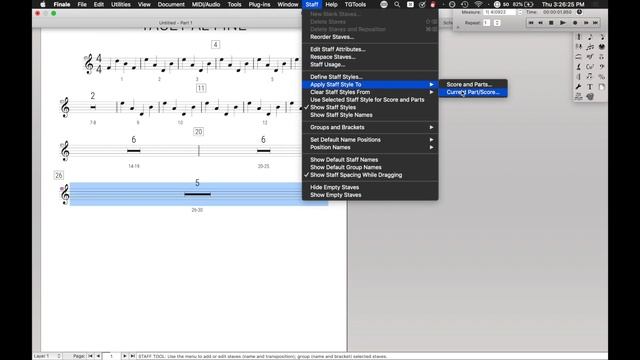Start recording with the Record button
The width and height of the screenshot is (640, 360).
click(575, 23)
